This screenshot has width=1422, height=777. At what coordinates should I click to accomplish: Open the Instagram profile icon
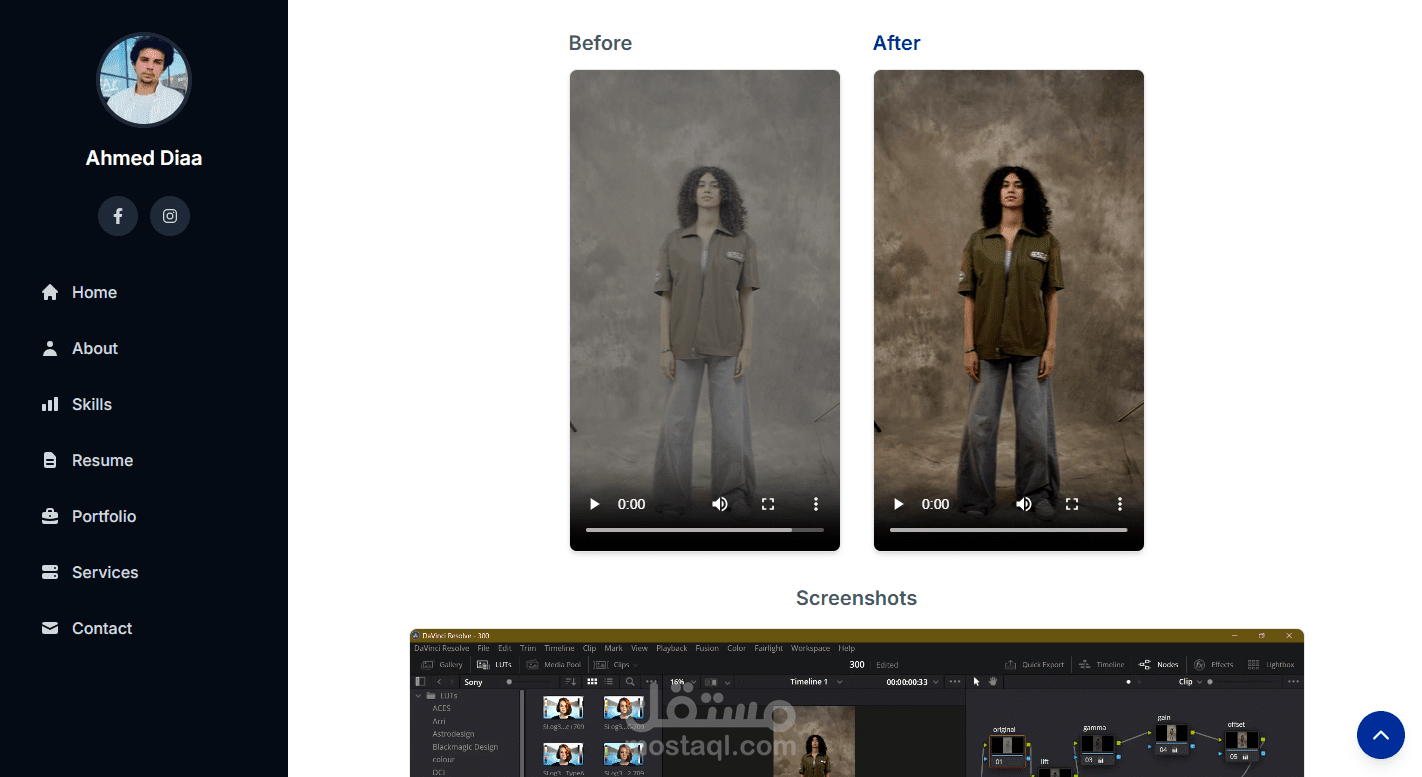[x=170, y=216]
